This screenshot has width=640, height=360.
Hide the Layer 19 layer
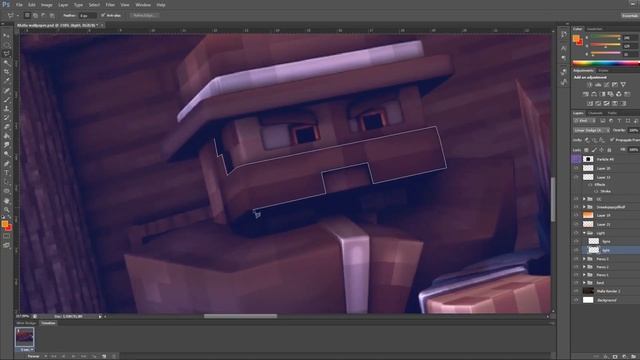576,215
